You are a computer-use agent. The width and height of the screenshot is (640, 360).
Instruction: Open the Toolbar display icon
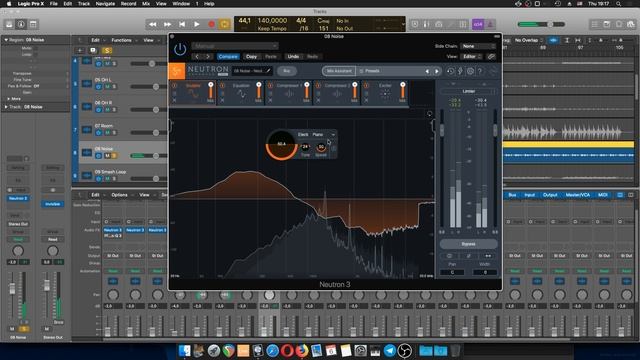coord(33,24)
